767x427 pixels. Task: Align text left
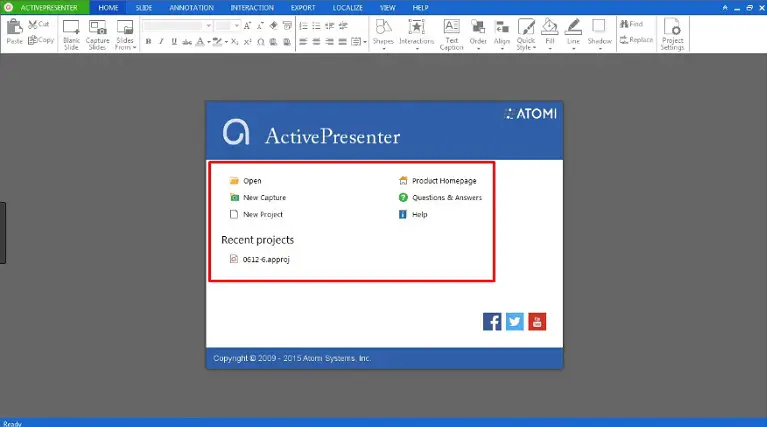point(303,42)
